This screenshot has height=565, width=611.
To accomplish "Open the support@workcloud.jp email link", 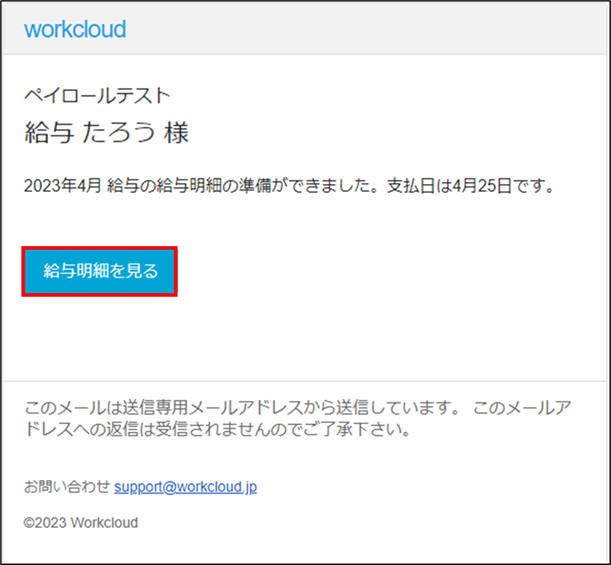I will pyautogui.click(x=185, y=487).
